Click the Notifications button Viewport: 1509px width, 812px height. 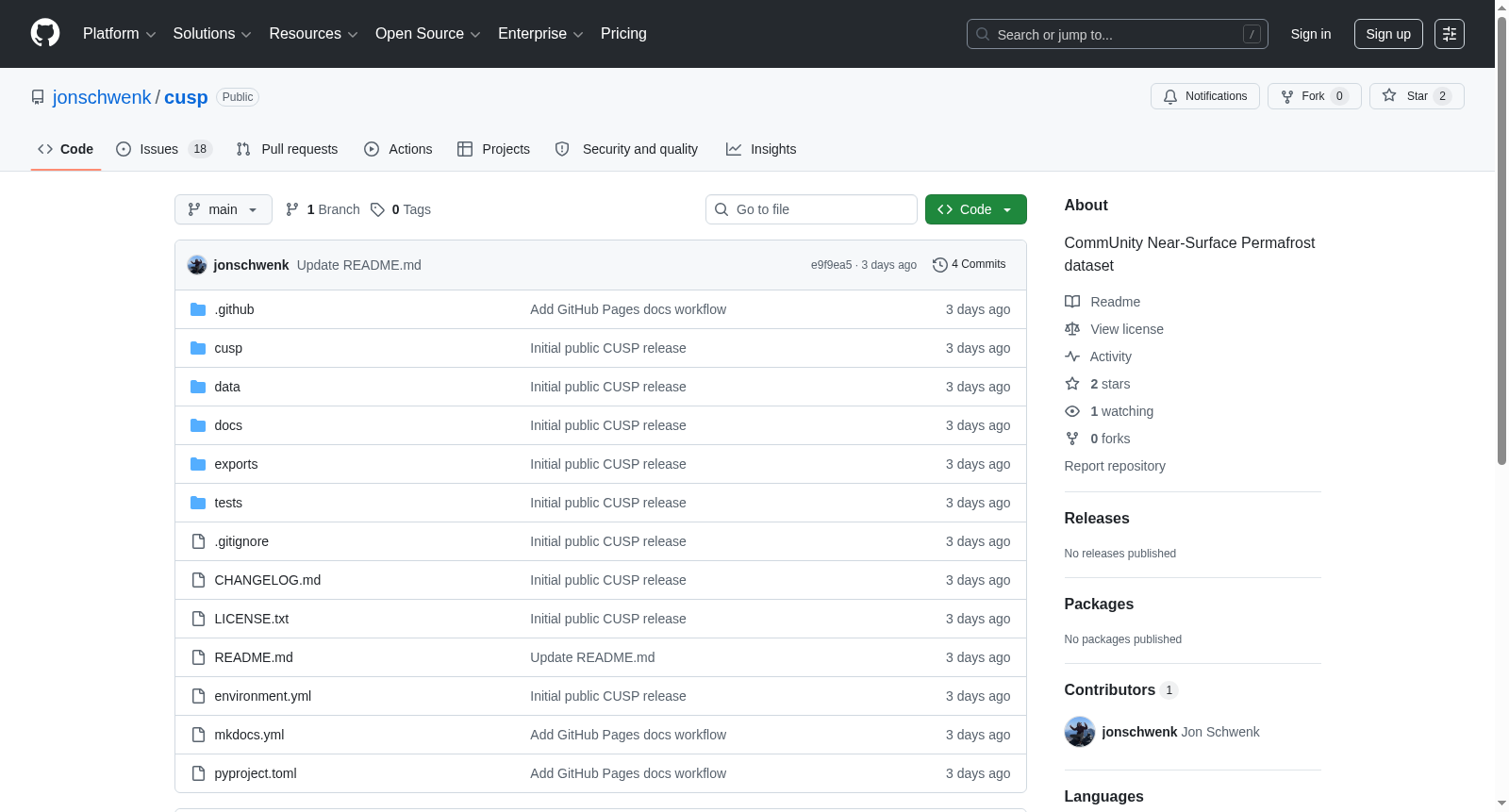tap(1205, 96)
